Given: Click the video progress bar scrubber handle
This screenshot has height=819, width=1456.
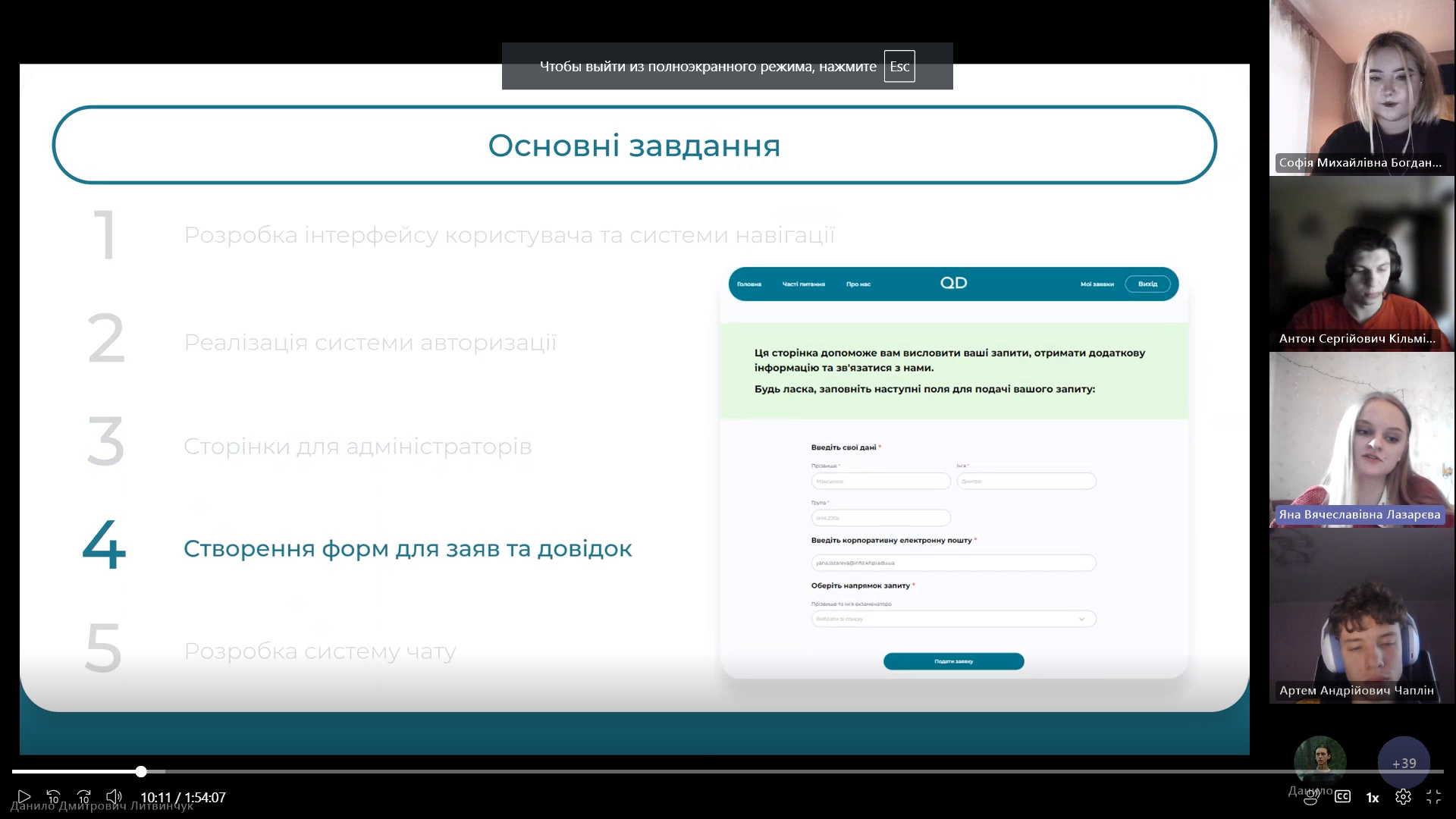Looking at the screenshot, I should (141, 771).
